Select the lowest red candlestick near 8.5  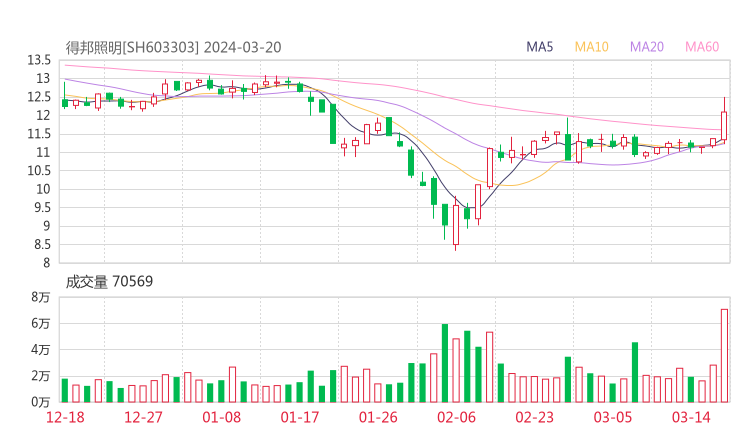455,225
